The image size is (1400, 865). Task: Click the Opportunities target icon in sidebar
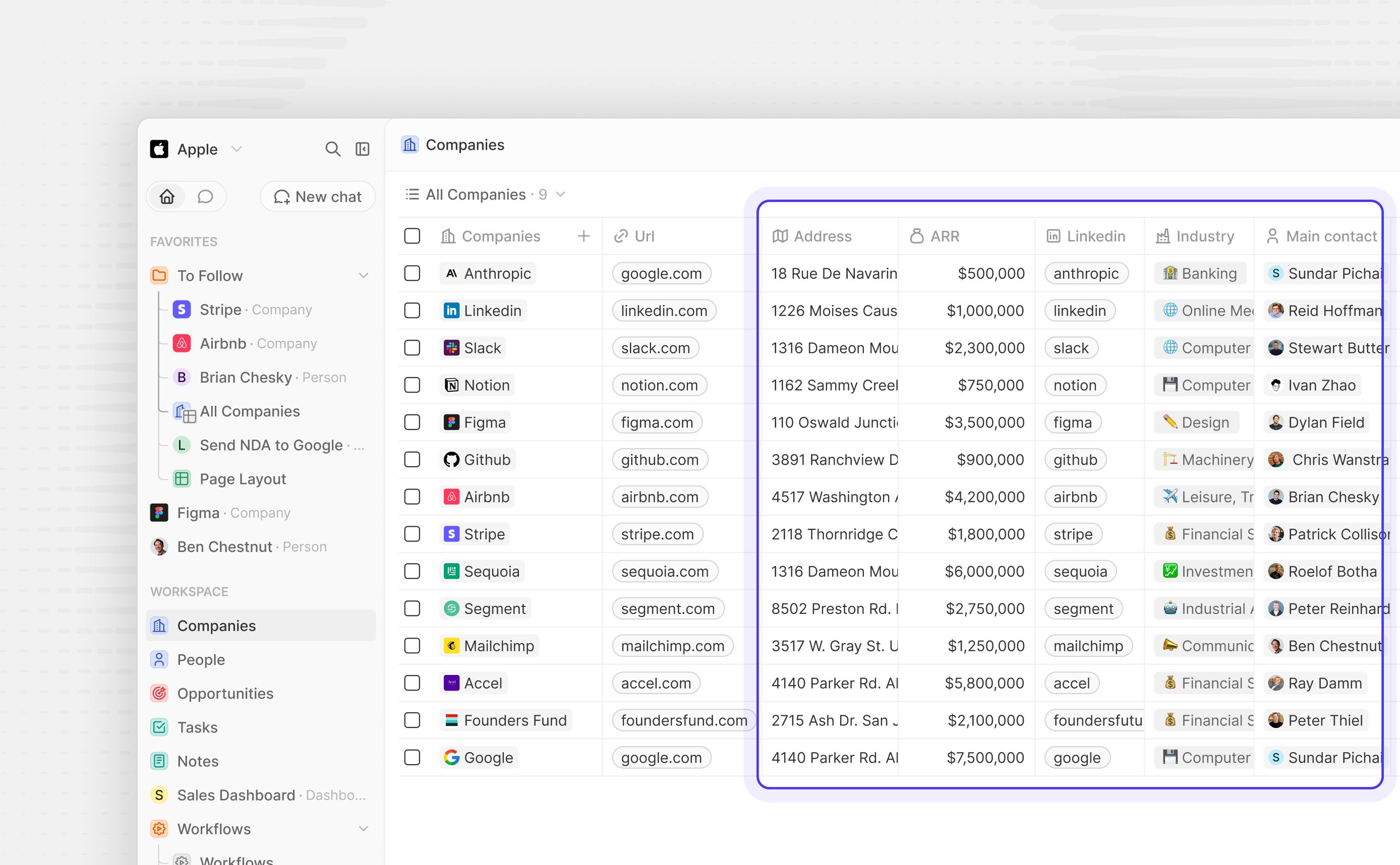[x=159, y=694]
